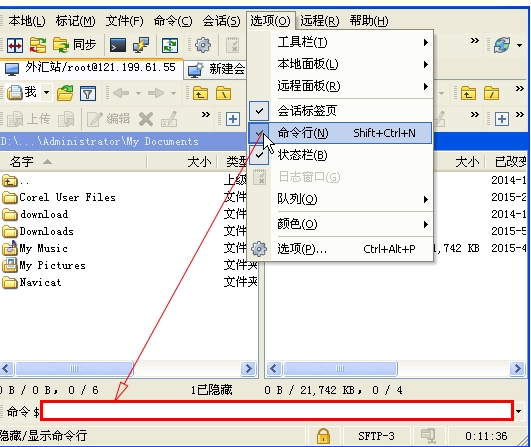531x447 pixels.
Task: Click the padlock encryption status icon
Action: point(323,436)
